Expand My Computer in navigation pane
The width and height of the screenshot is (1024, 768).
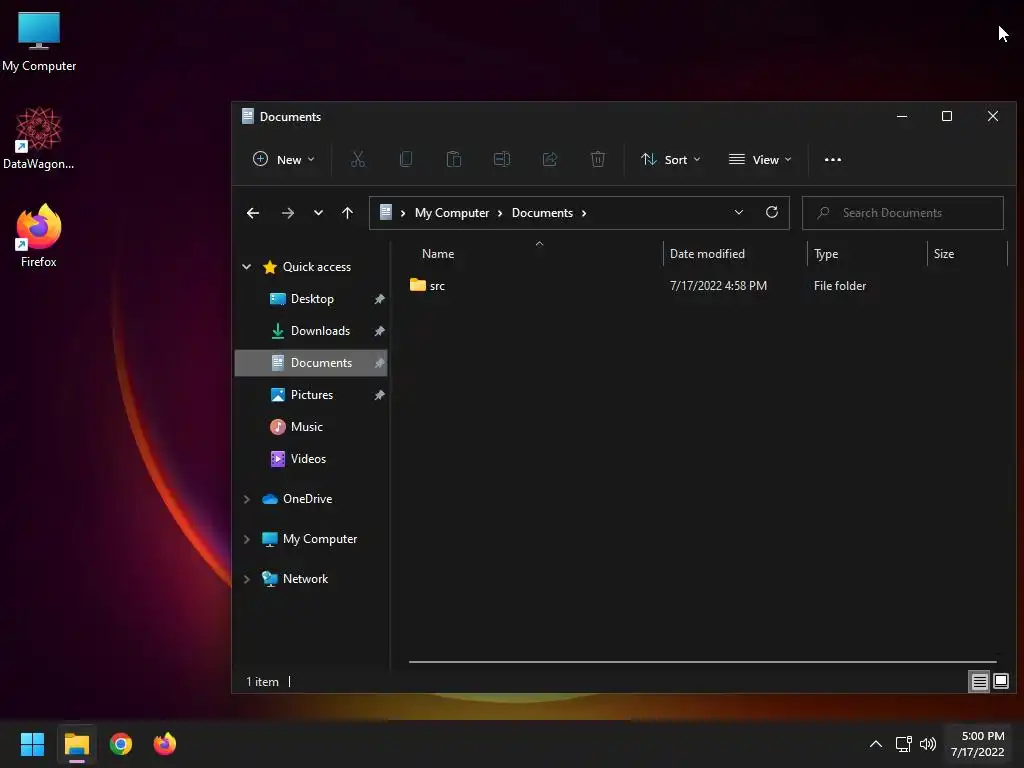pos(247,539)
